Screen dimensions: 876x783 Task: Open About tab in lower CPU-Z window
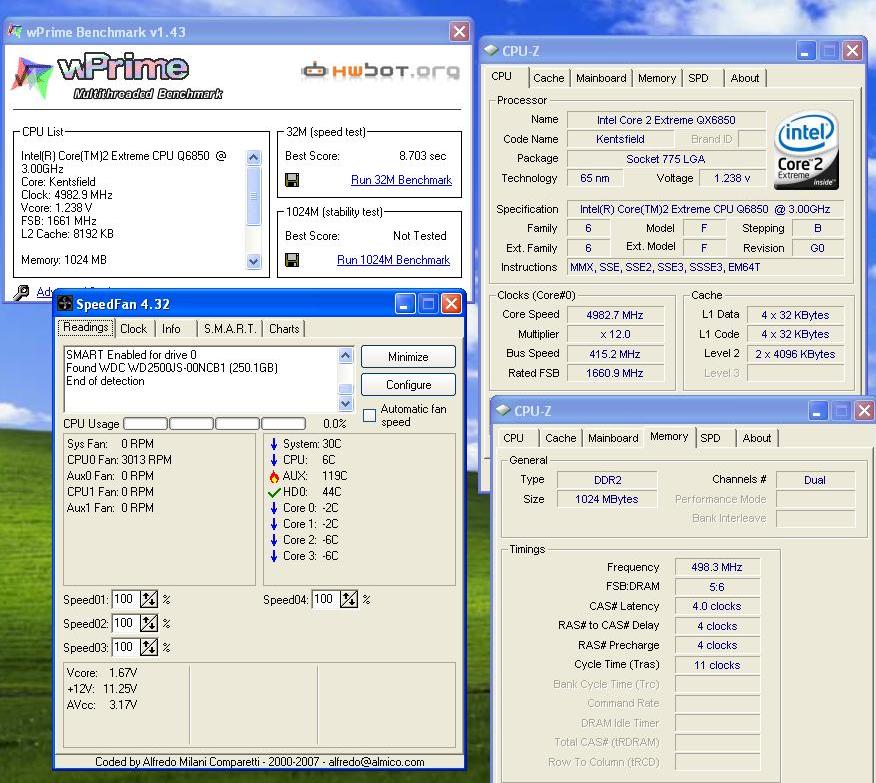[756, 438]
